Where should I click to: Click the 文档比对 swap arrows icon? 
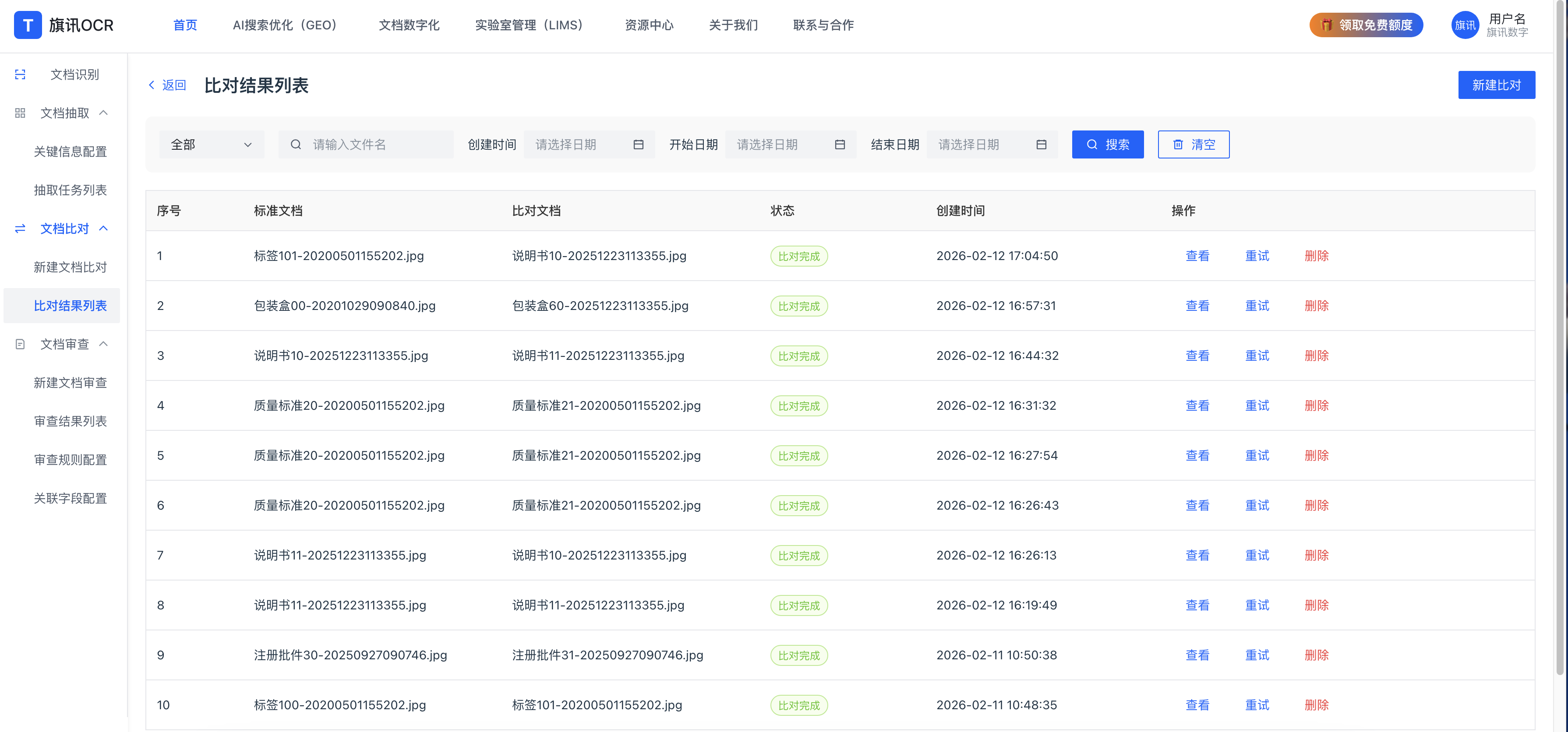20,229
